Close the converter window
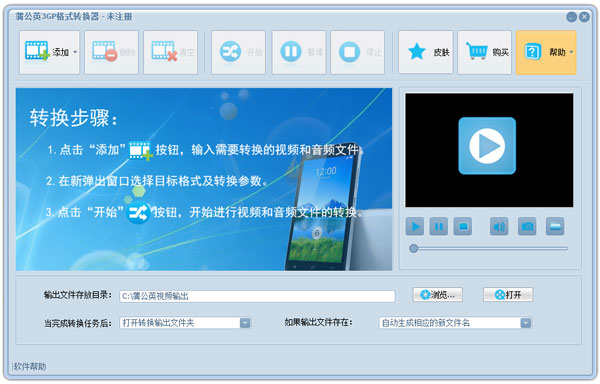Screen dimensions: 600x384 click(584, 17)
